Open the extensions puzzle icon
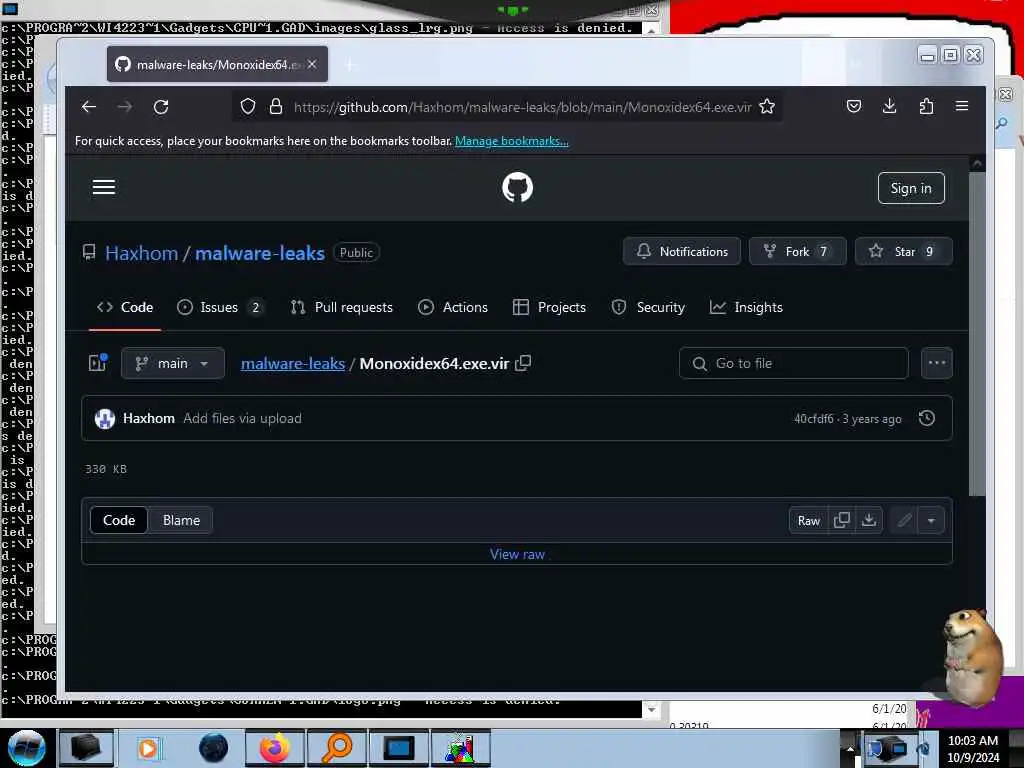This screenshot has height=768, width=1024. (926, 106)
